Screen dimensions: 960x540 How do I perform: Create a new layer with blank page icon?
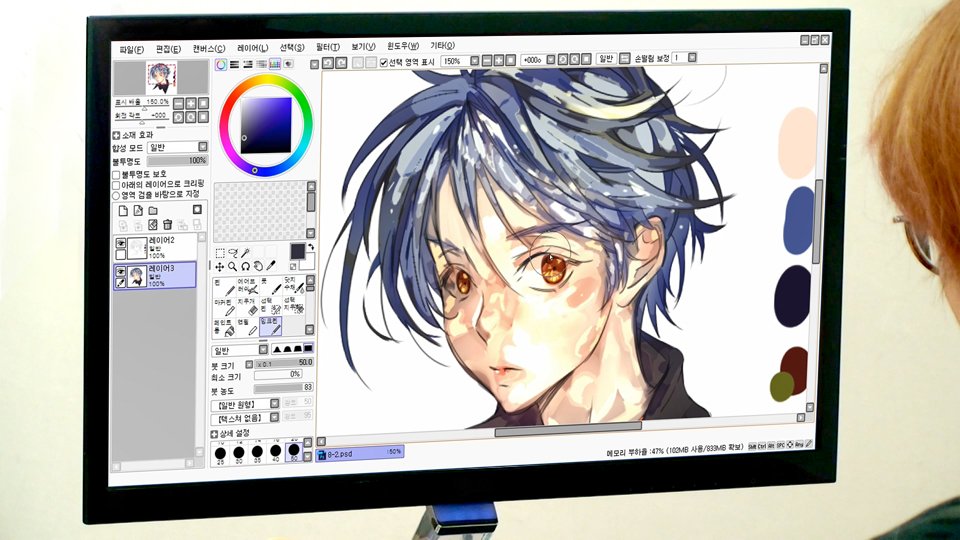pyautogui.click(x=122, y=211)
